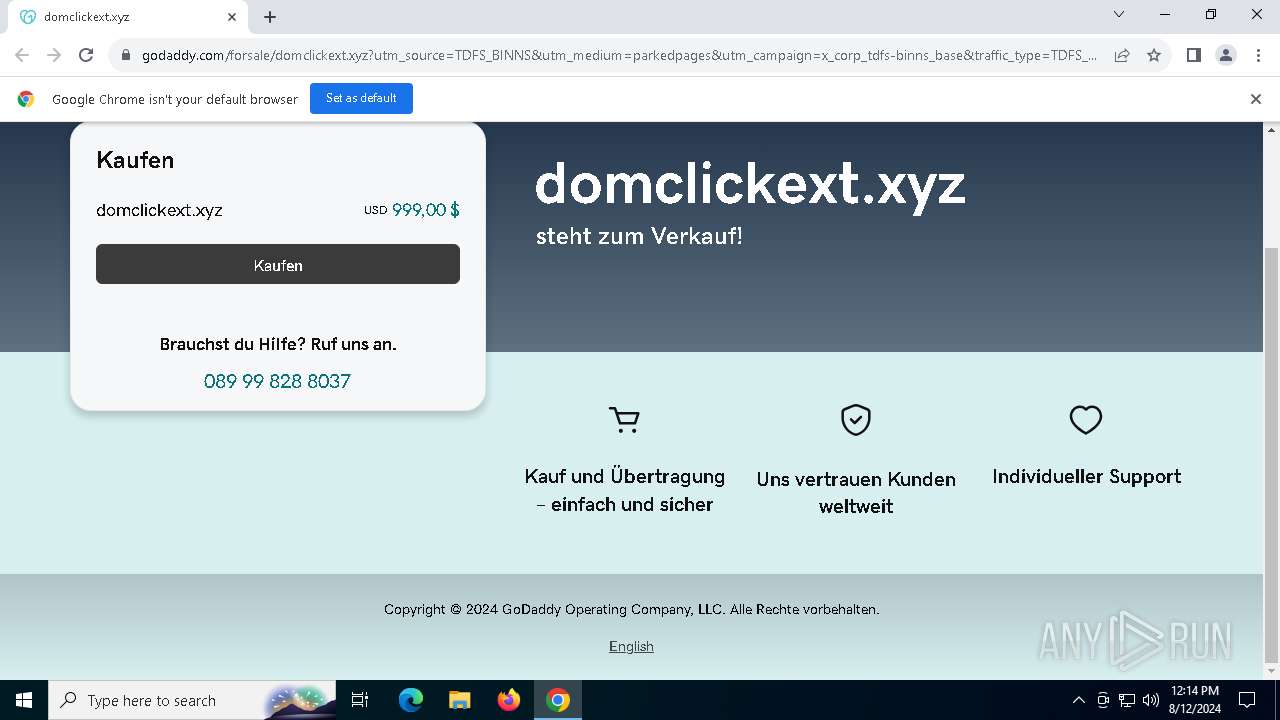The width and height of the screenshot is (1280, 720).
Task: Select the domclickext.xyz browser tab
Action: click(x=127, y=17)
